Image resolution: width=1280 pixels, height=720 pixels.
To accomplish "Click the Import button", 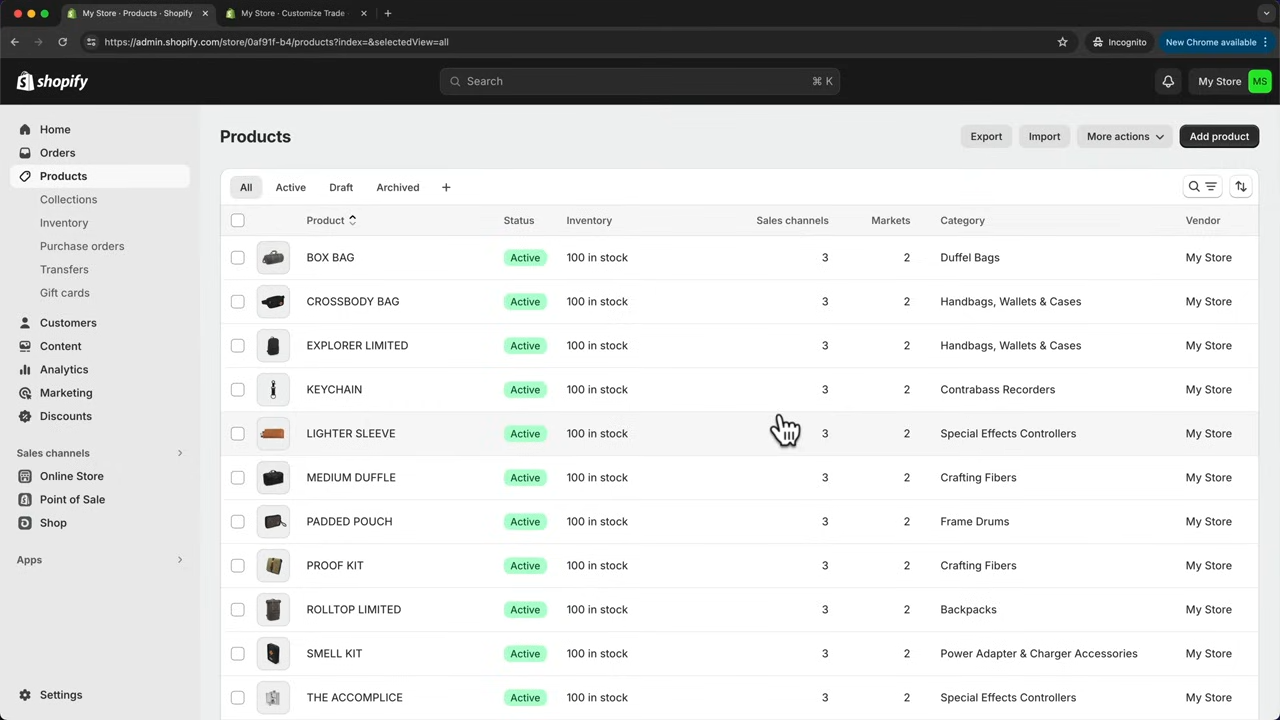I will [1044, 136].
